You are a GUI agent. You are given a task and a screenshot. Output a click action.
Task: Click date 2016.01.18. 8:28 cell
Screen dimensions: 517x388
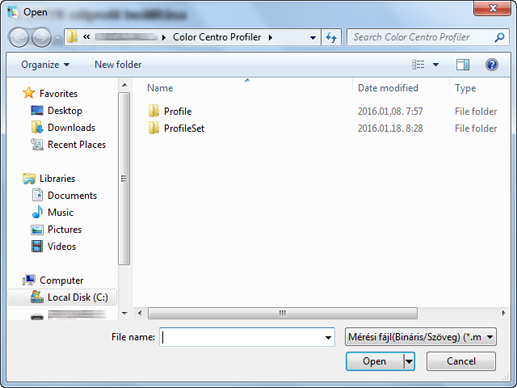[x=390, y=128]
